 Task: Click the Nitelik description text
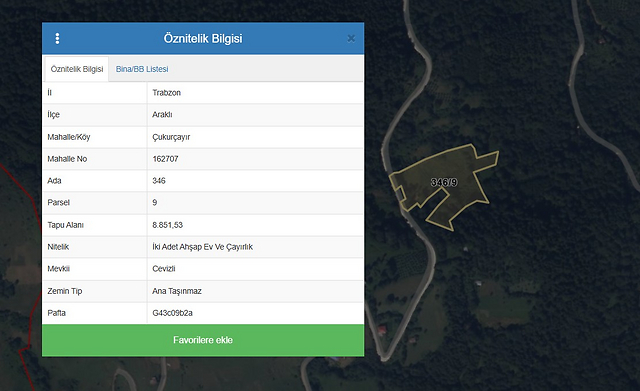(x=202, y=247)
